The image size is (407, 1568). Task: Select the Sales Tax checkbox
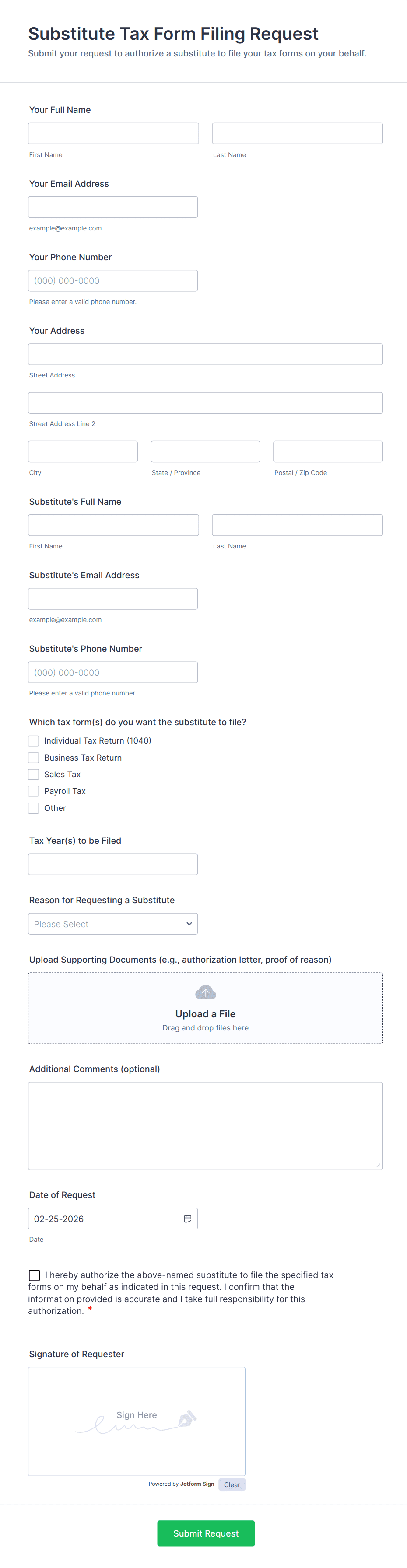point(34,774)
